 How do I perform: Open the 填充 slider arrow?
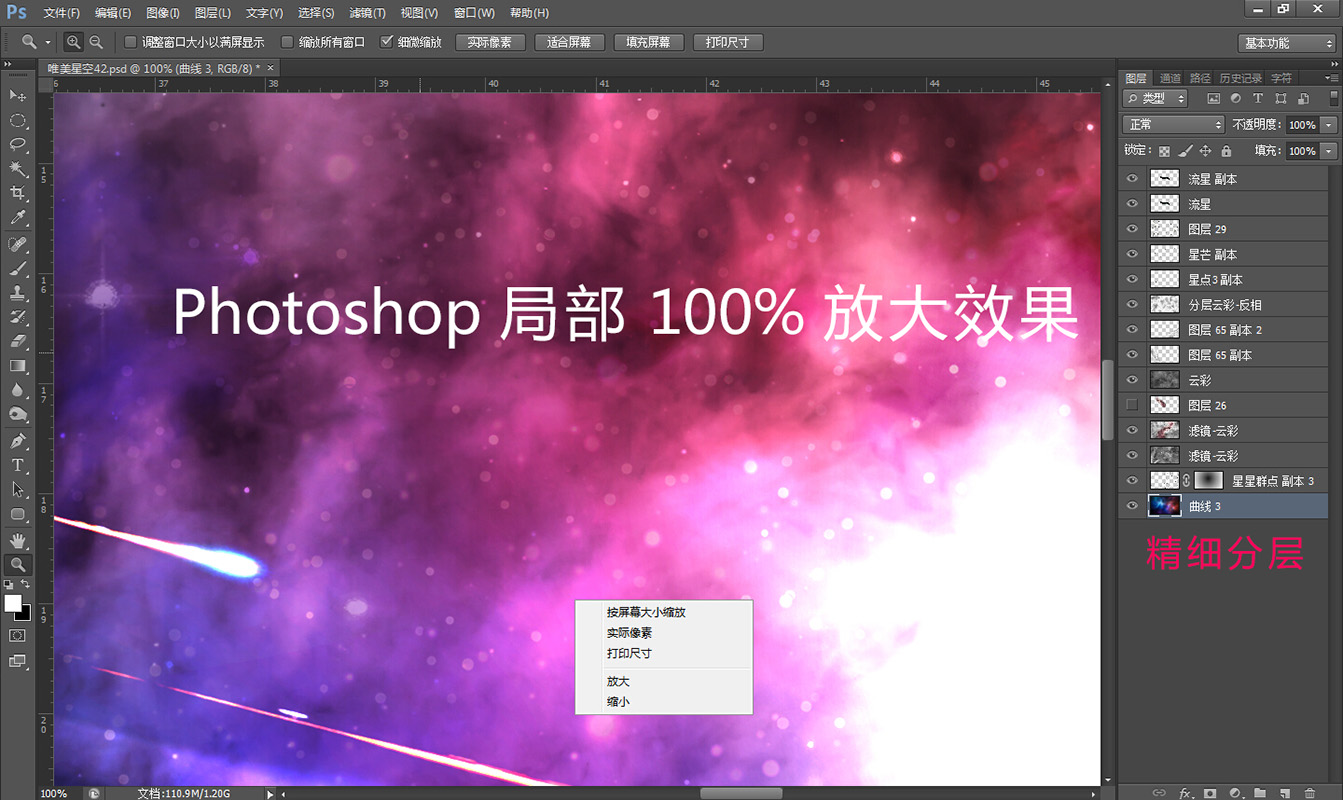1329,151
